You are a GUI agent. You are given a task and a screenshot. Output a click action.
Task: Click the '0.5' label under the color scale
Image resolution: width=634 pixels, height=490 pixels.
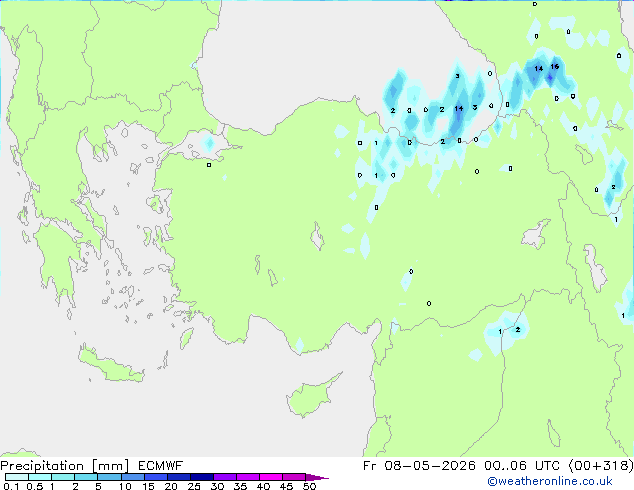coord(34,486)
